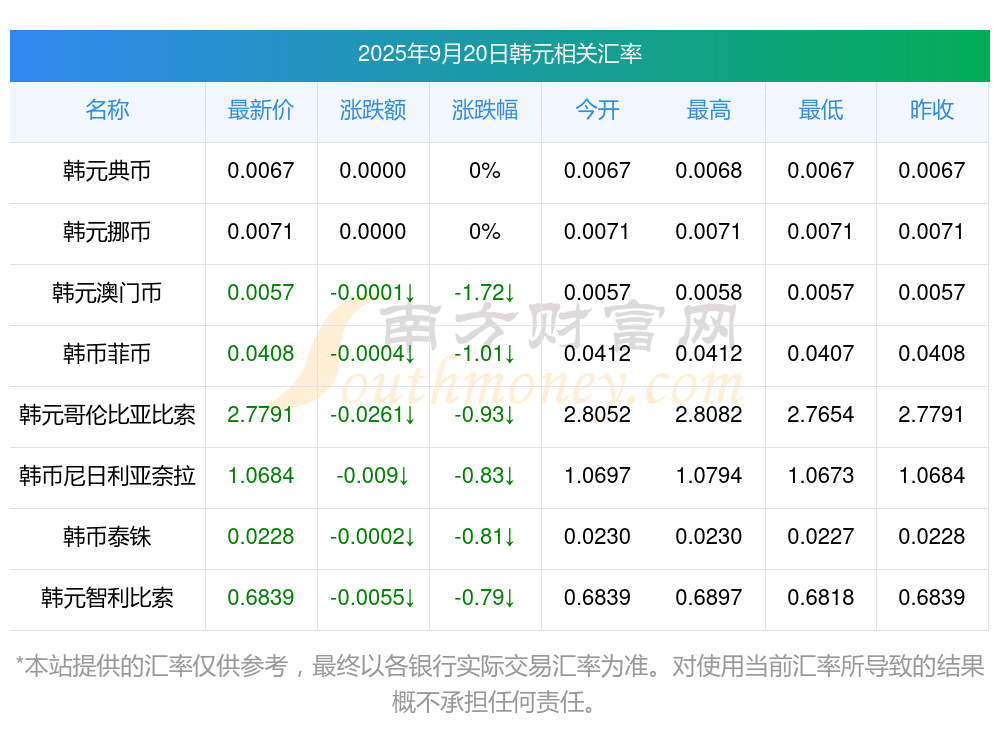
Task: Click the -1.72↓ change percent
Action: (x=485, y=293)
